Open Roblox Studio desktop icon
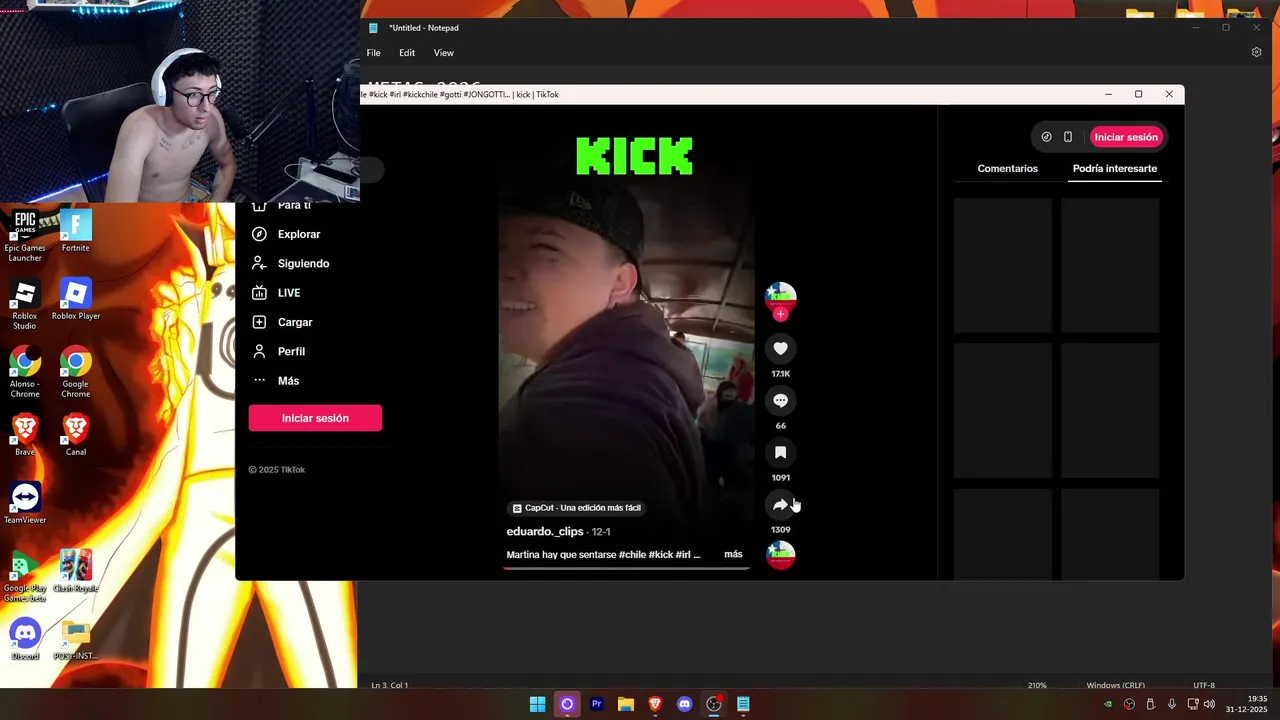The width and height of the screenshot is (1280, 720). 25,305
